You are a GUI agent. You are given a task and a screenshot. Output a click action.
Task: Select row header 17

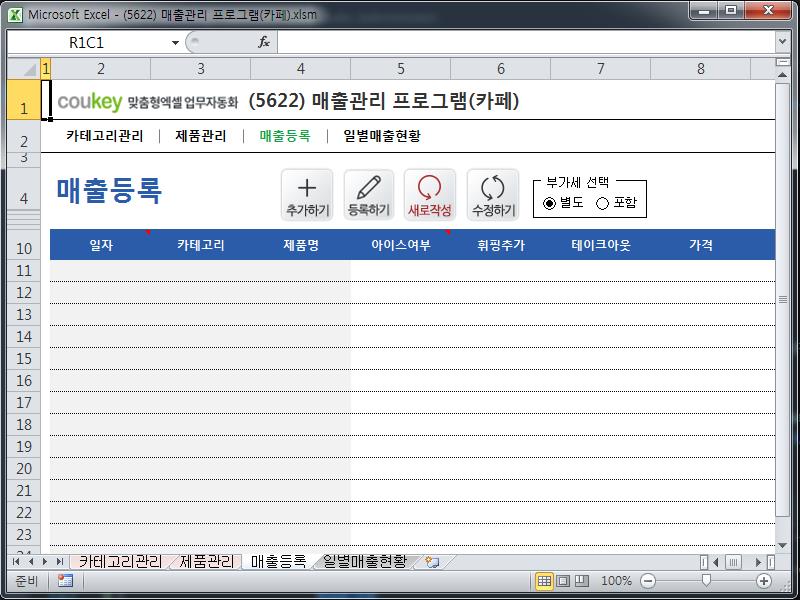coord(24,403)
